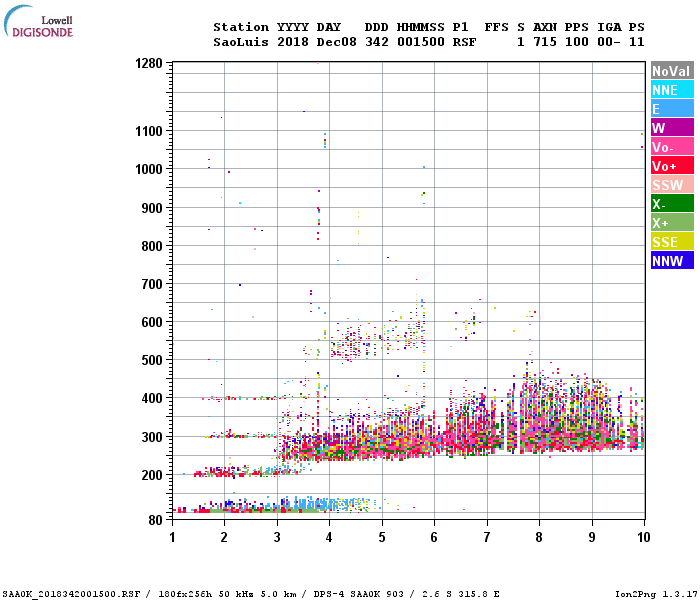700x600 pixels.
Task: Click the Station header label
Action: [241, 27]
